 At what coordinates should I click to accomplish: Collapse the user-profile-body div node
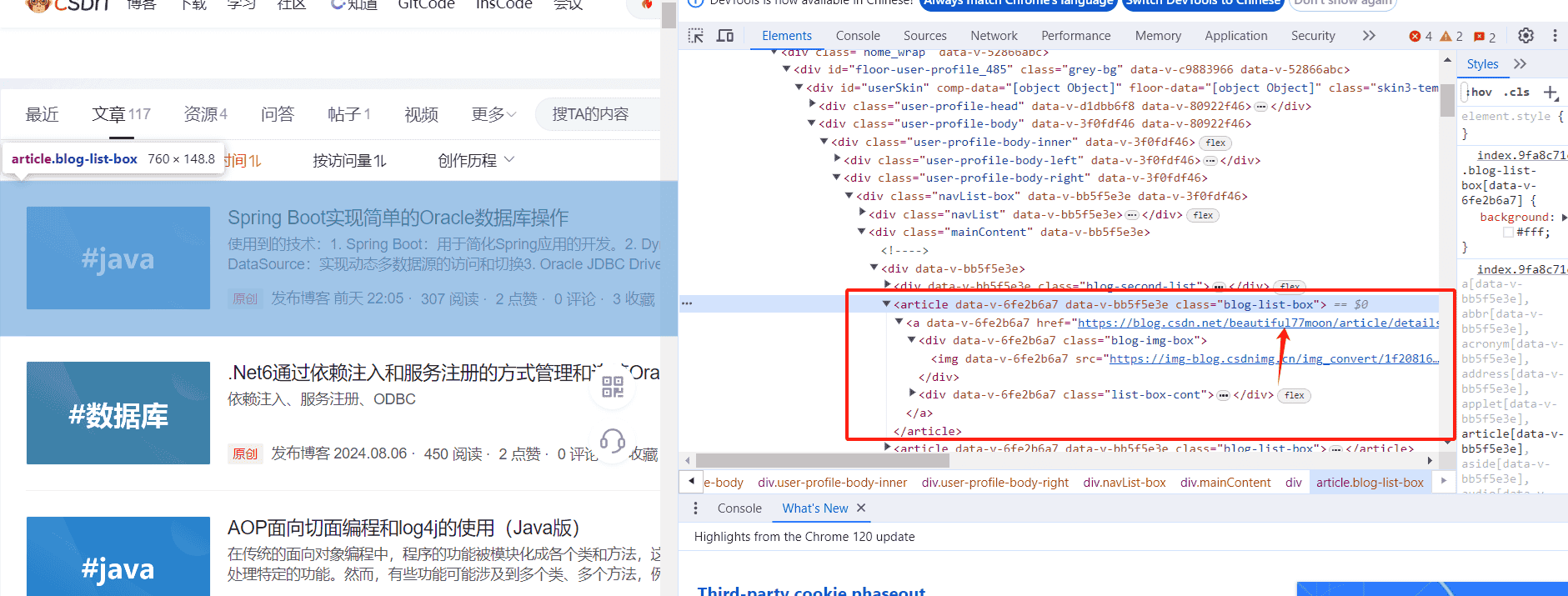pyautogui.click(x=812, y=123)
